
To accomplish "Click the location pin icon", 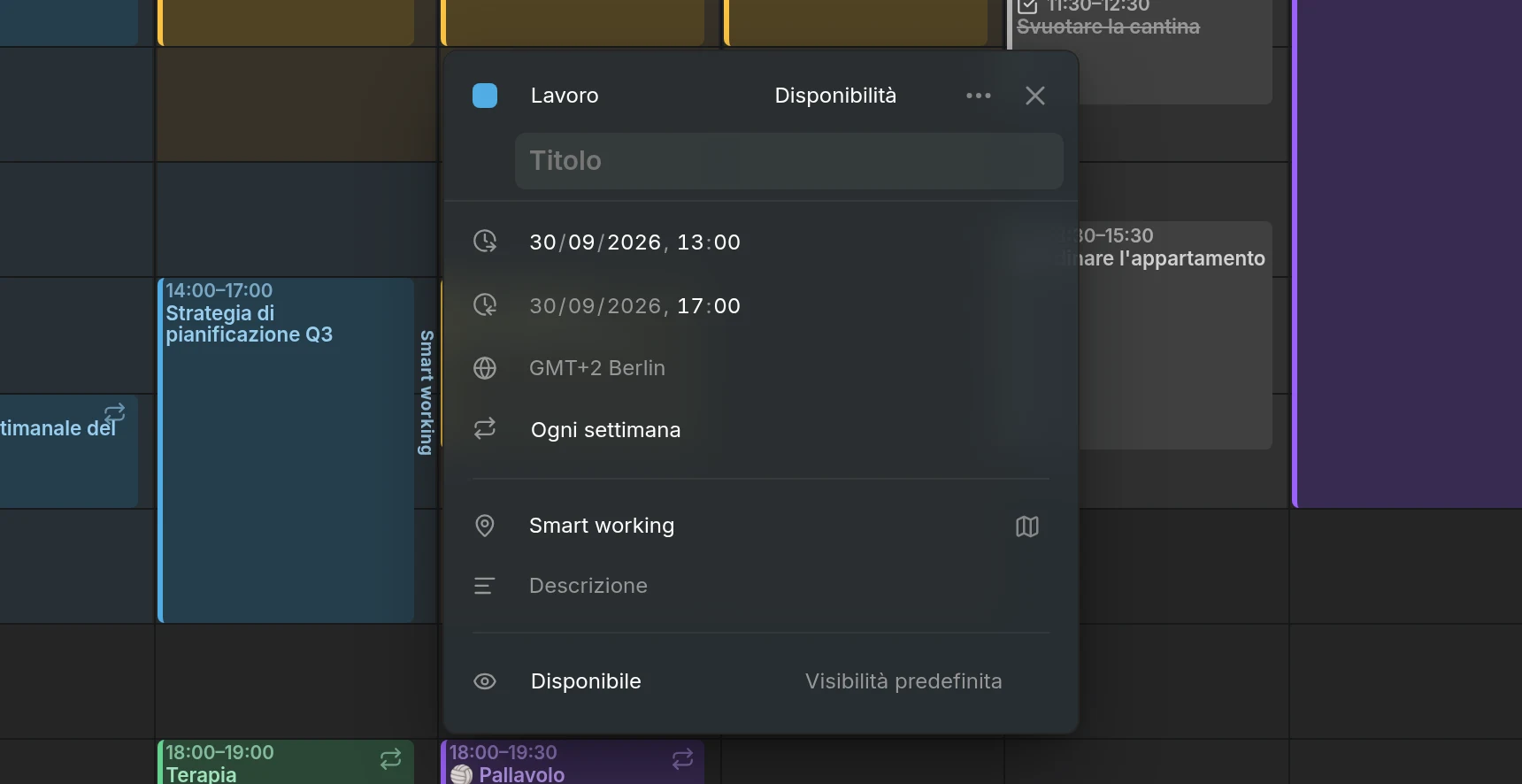I will [x=485, y=526].
